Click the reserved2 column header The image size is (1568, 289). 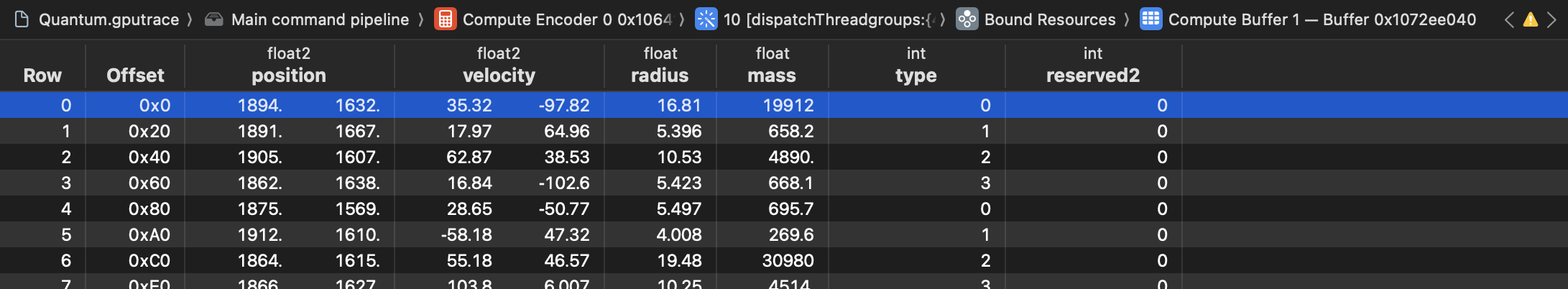[x=1092, y=75]
